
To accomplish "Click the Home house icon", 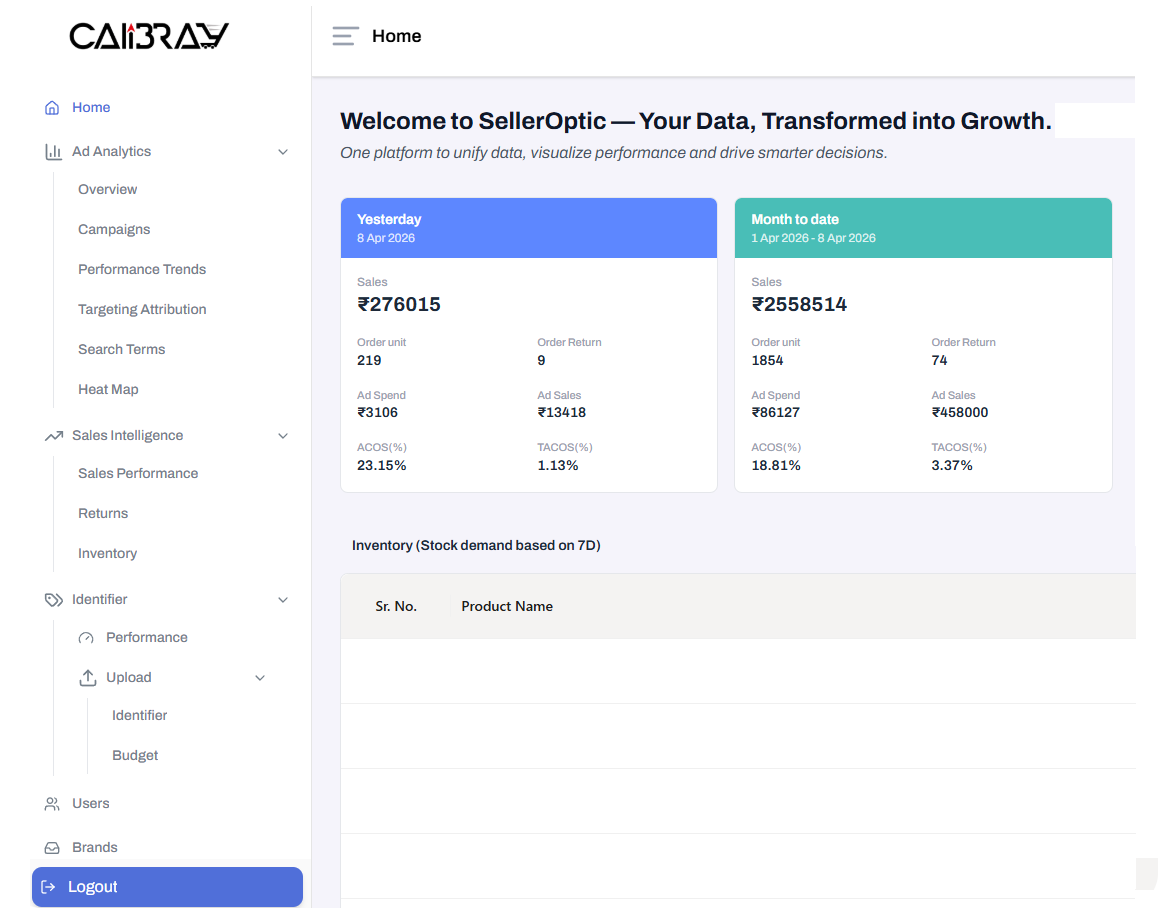I will (x=52, y=108).
